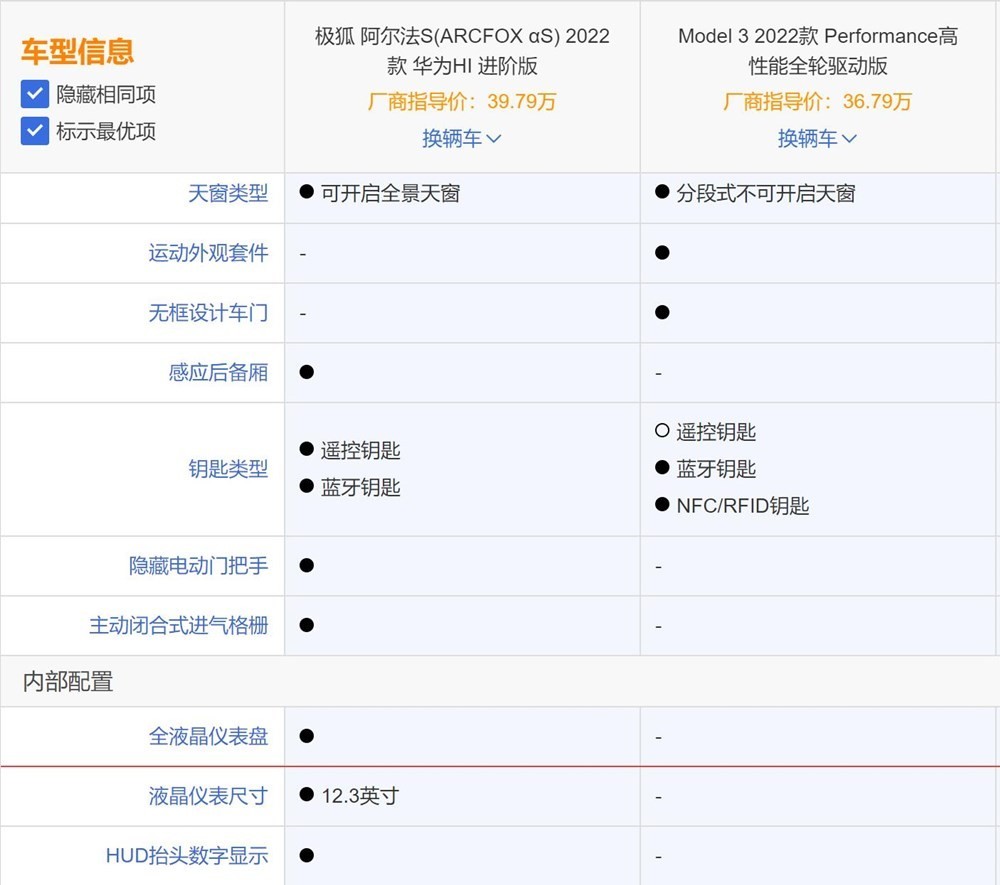The width and height of the screenshot is (1000, 885).
Task: Open the 隐藏电动门把手 spec link
Action: tap(198, 566)
